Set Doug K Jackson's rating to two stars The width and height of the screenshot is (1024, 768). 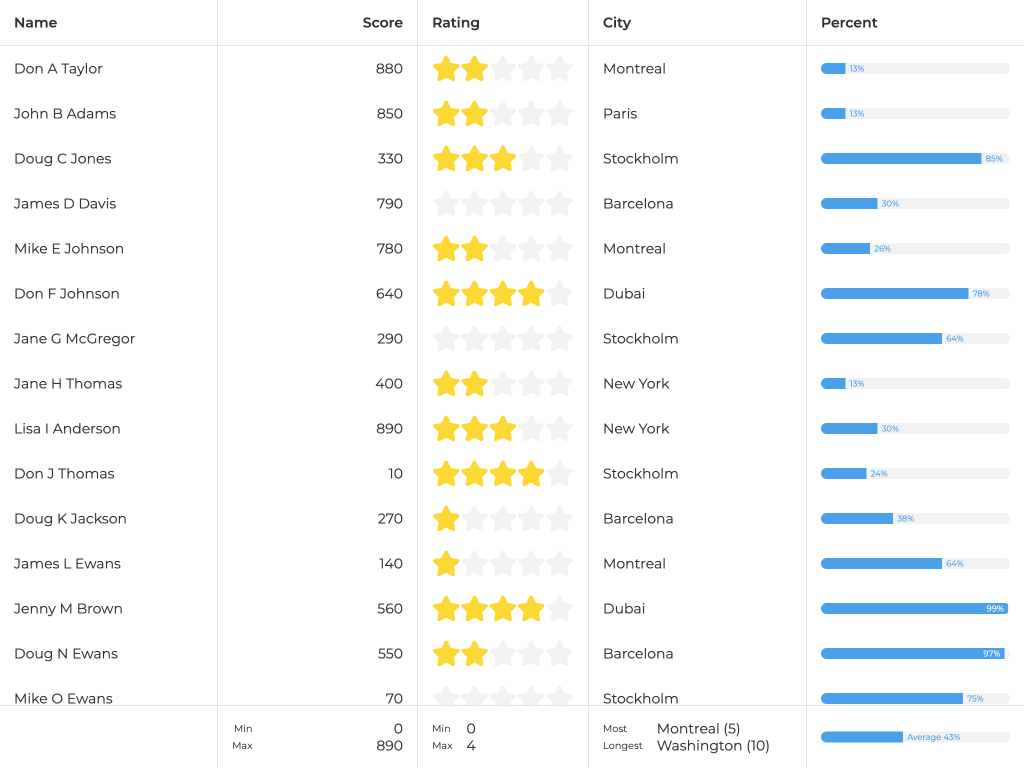[475, 519]
